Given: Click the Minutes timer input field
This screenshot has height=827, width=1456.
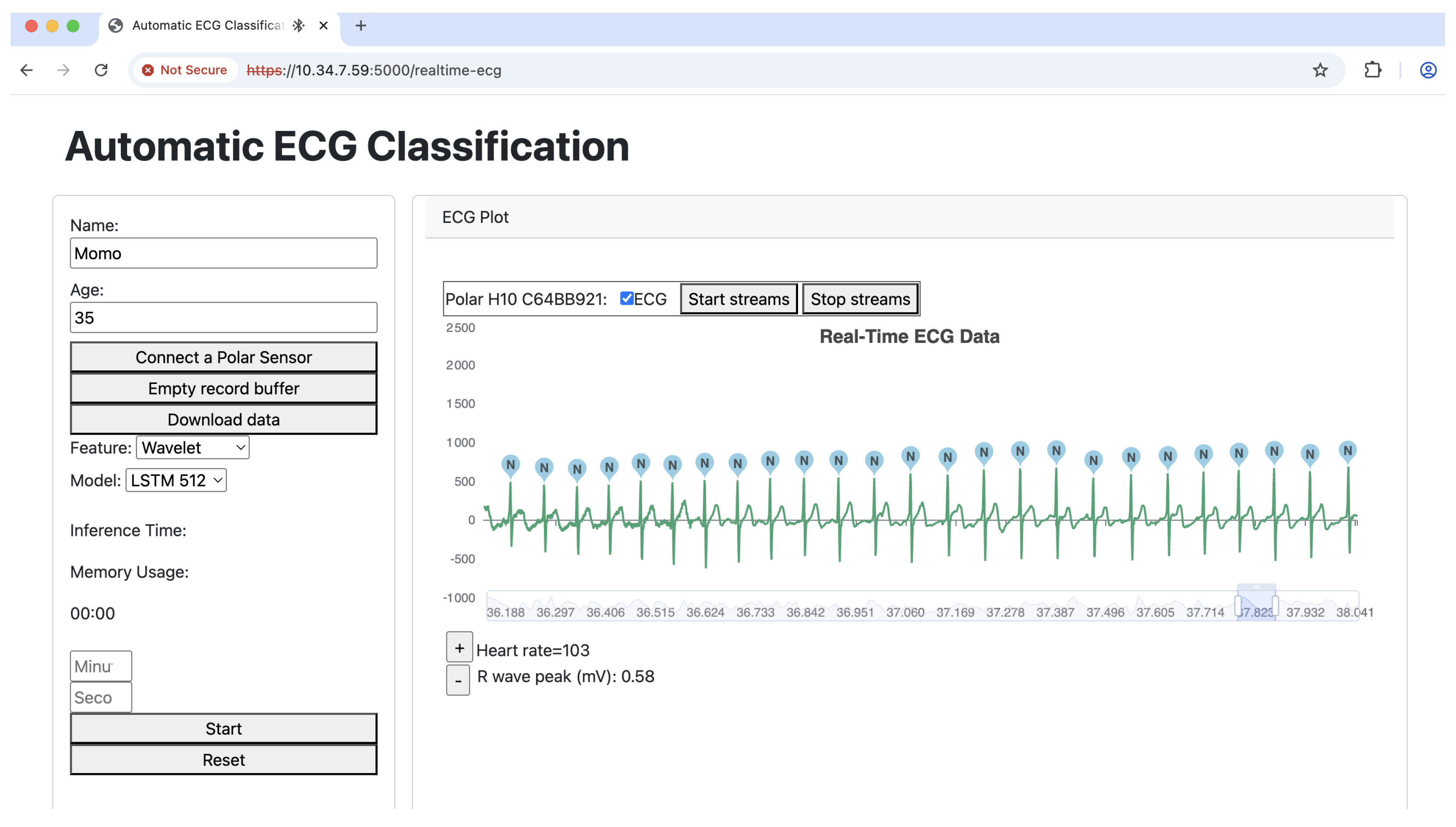Looking at the screenshot, I should click(x=101, y=666).
